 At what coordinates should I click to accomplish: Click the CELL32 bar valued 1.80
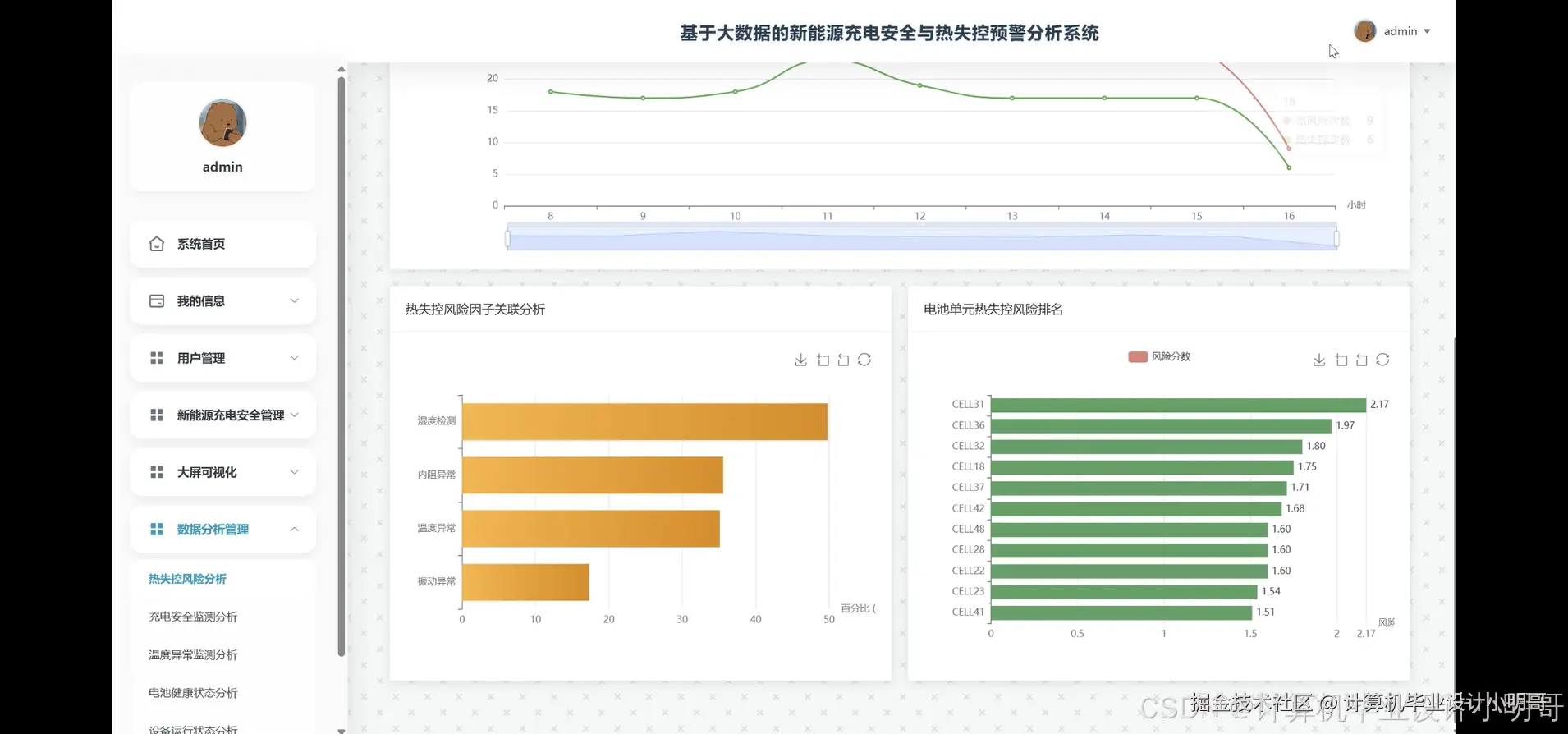(1146, 446)
